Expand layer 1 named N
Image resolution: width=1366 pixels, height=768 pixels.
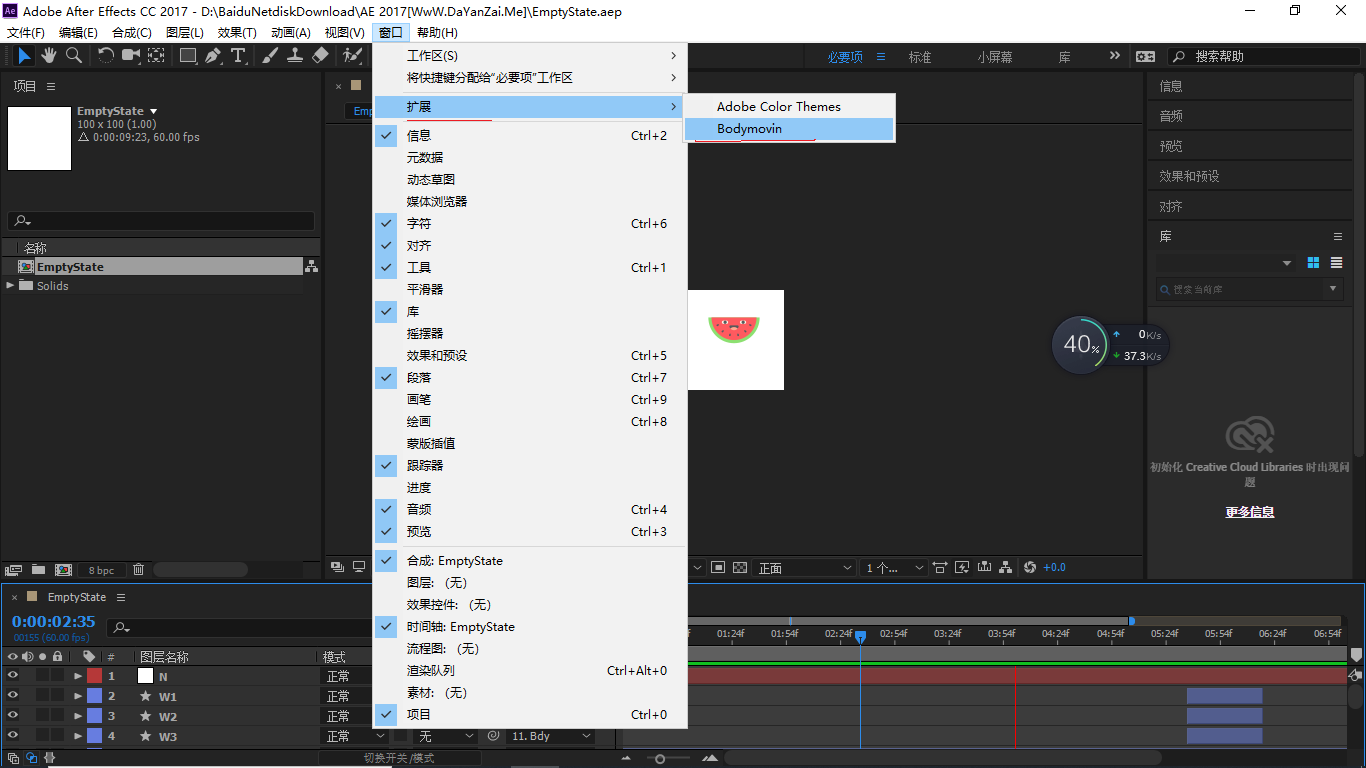pyautogui.click(x=78, y=675)
